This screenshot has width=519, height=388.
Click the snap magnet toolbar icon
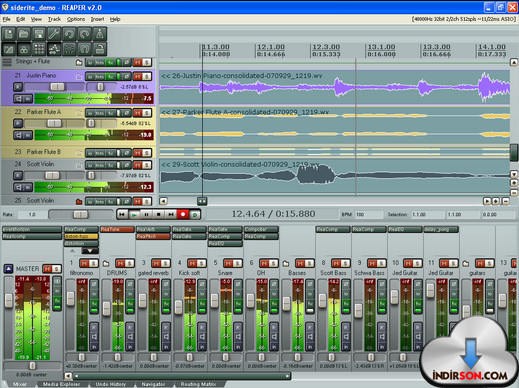pos(84,49)
